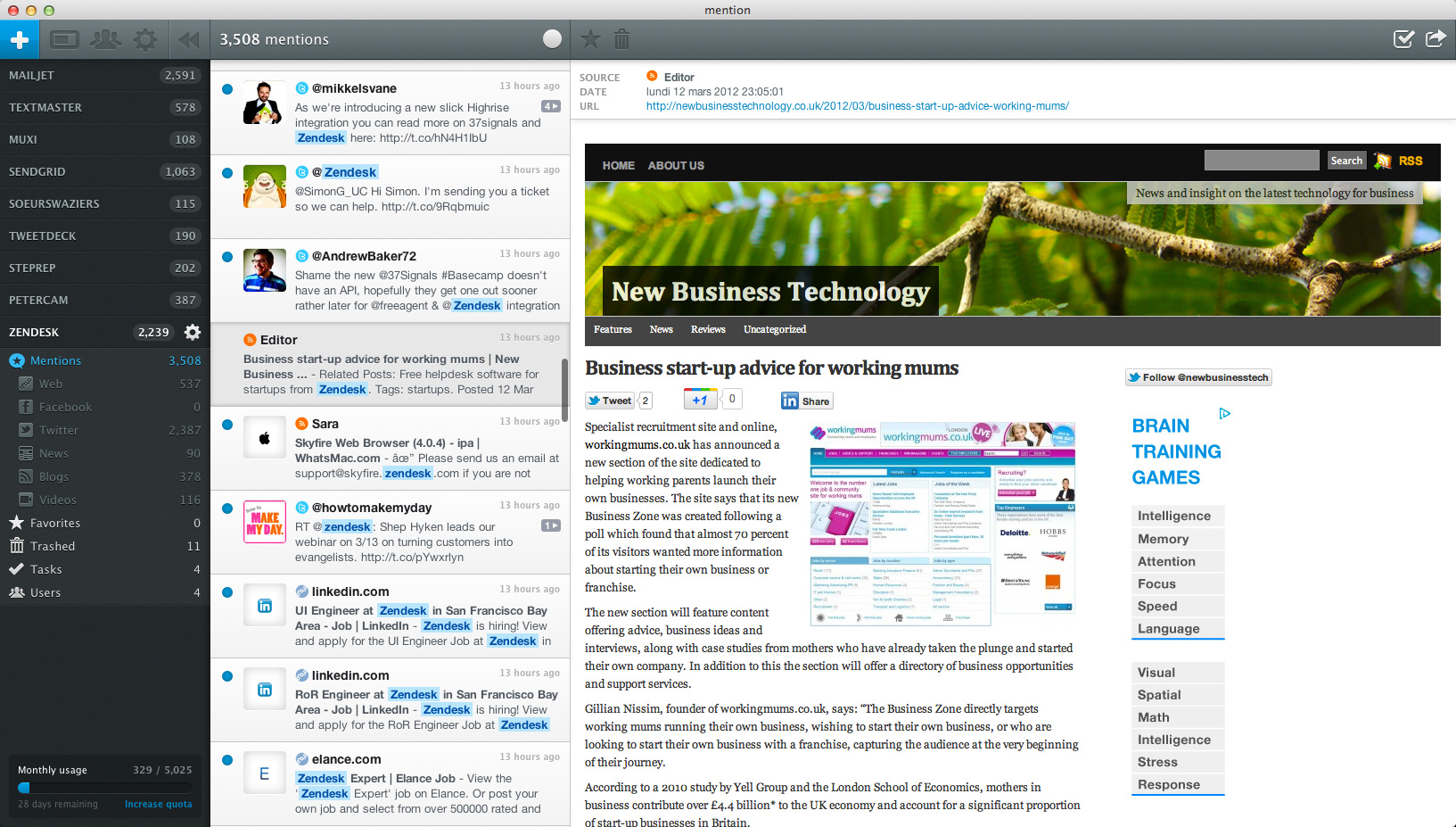Click the AdChoices arrow icon in ad

point(1225,413)
